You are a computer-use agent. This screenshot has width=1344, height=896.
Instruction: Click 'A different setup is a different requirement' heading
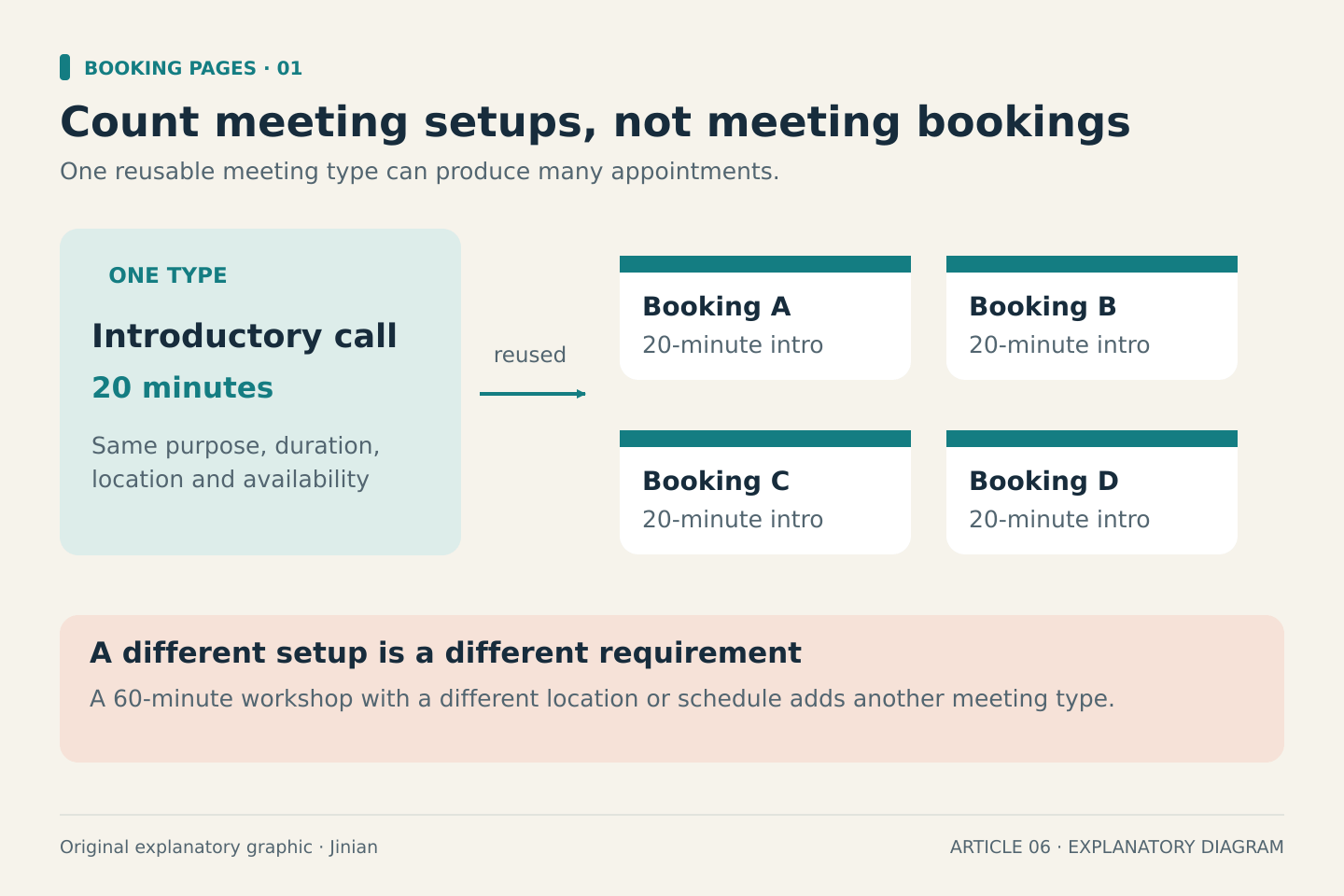point(445,652)
